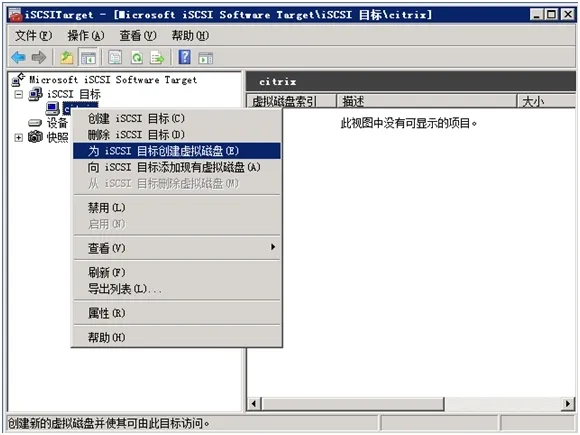Click the Back arrow toolbar icon

pyautogui.click(x=18, y=57)
